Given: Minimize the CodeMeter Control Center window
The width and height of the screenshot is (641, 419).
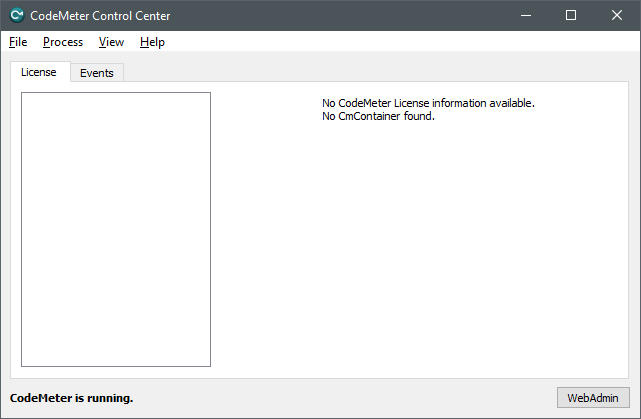Looking at the screenshot, I should coord(526,16).
